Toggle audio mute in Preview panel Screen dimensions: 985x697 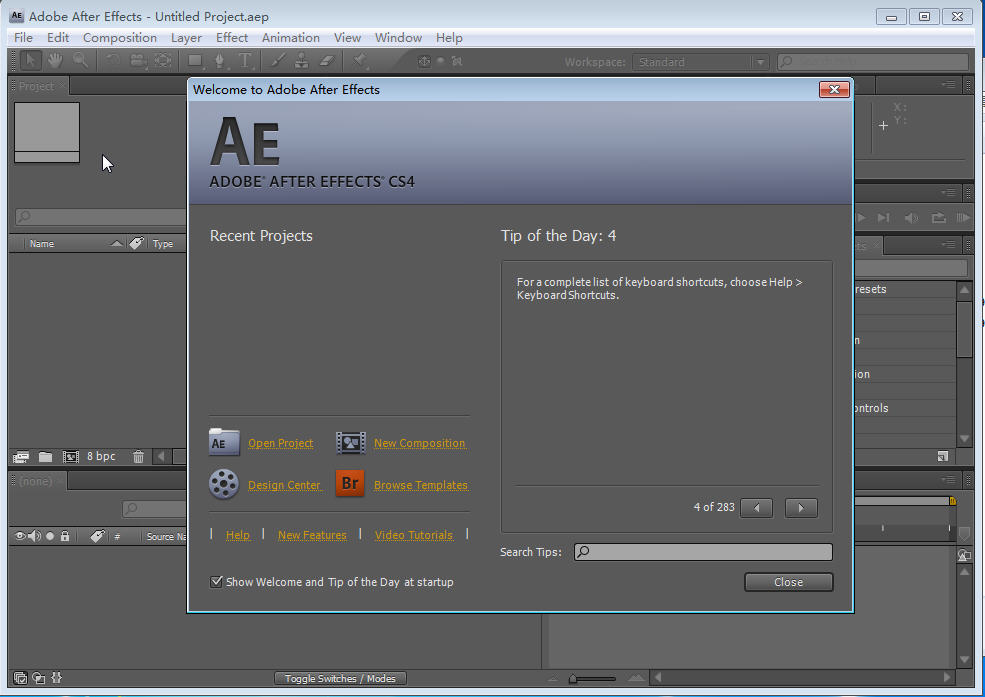(x=911, y=217)
